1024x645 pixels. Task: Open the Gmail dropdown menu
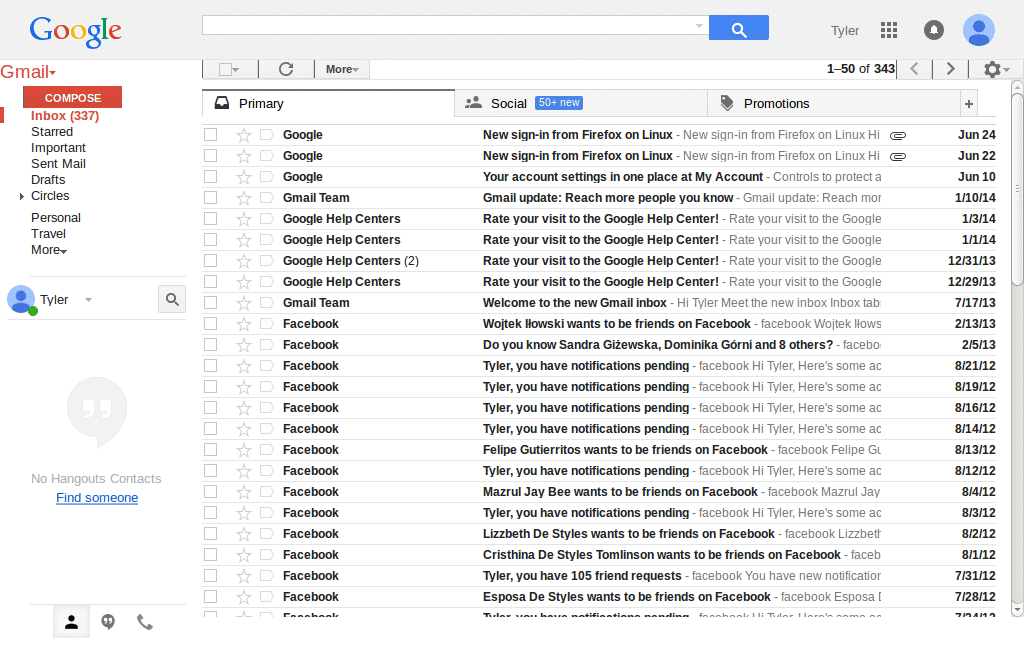(28, 72)
